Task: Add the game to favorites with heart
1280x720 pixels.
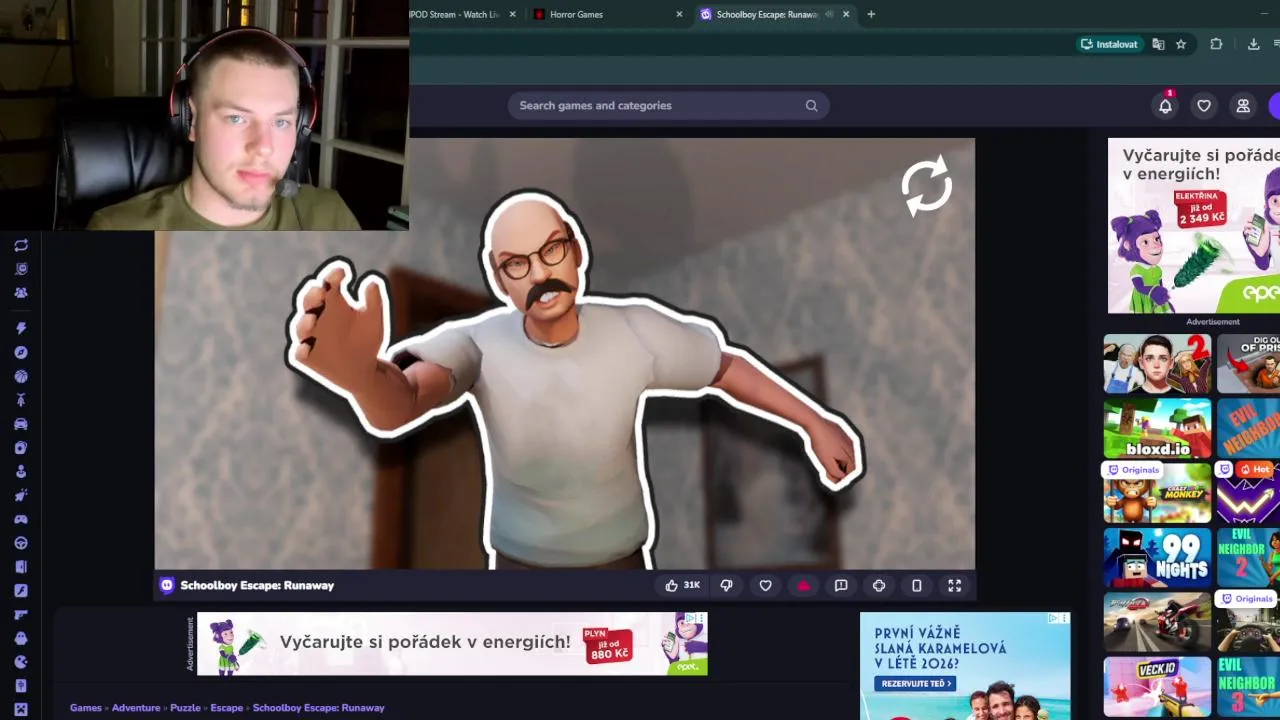Action: (765, 585)
